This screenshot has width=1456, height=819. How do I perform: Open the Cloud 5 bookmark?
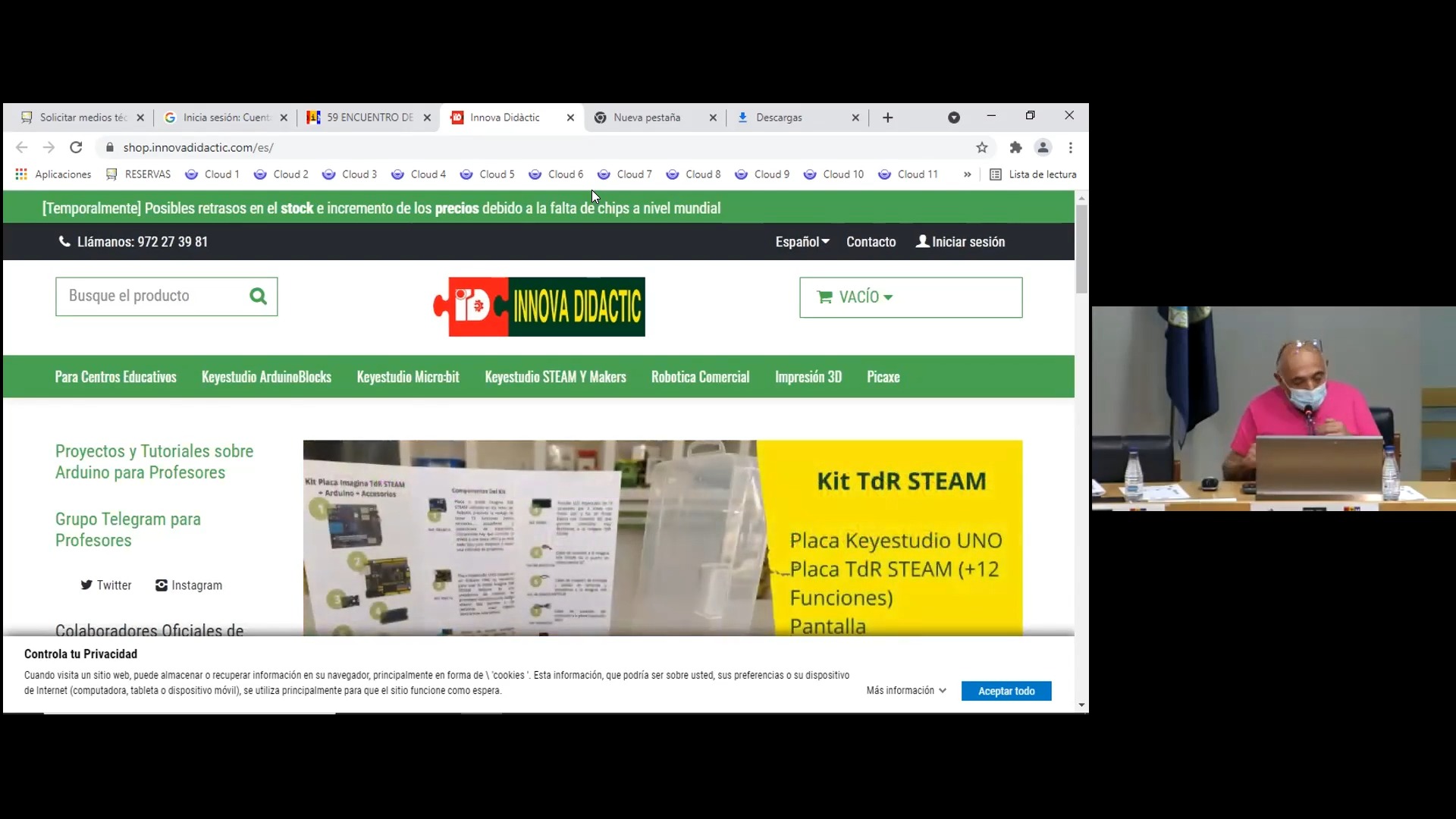487,174
